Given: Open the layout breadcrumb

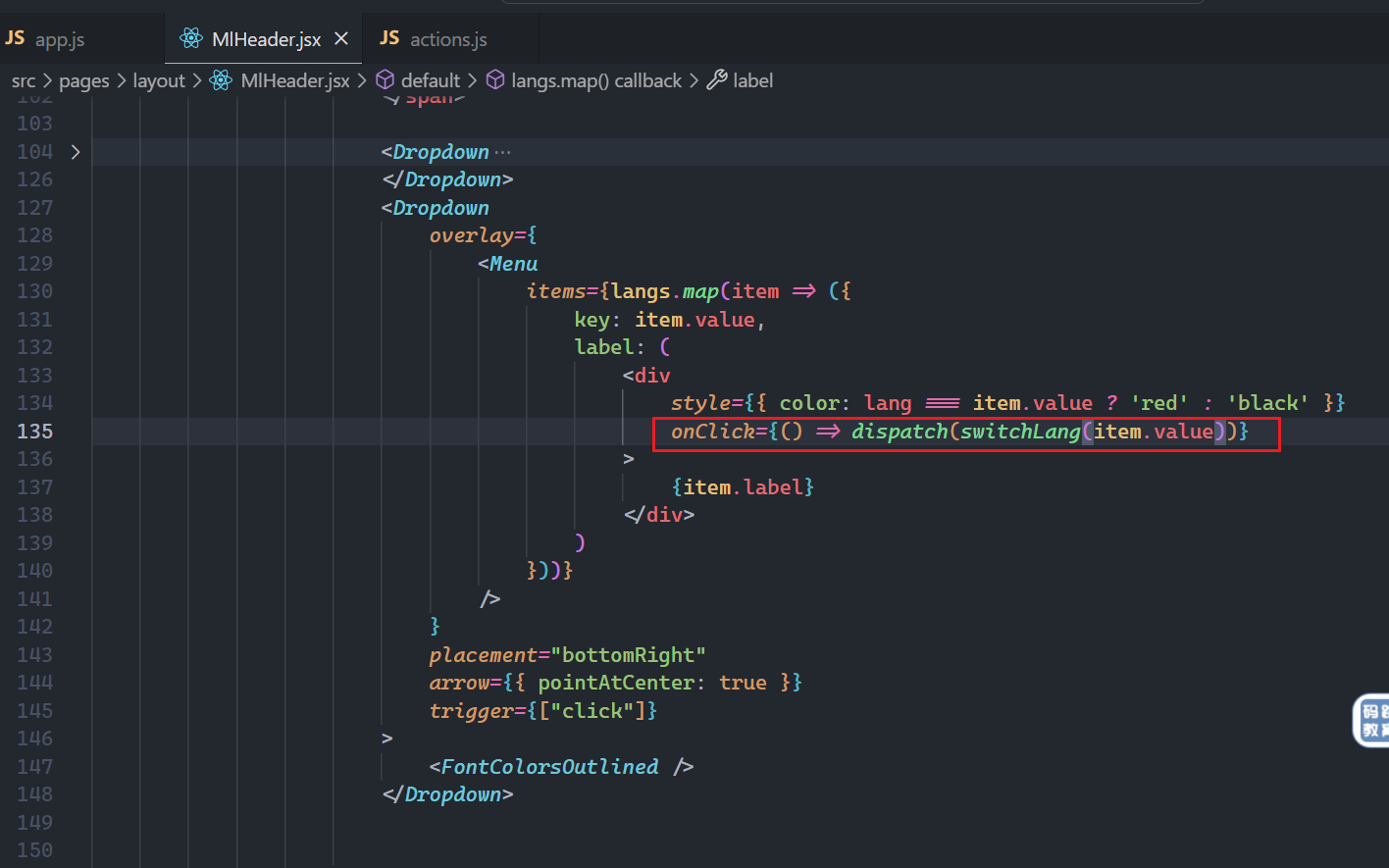Looking at the screenshot, I should (159, 80).
